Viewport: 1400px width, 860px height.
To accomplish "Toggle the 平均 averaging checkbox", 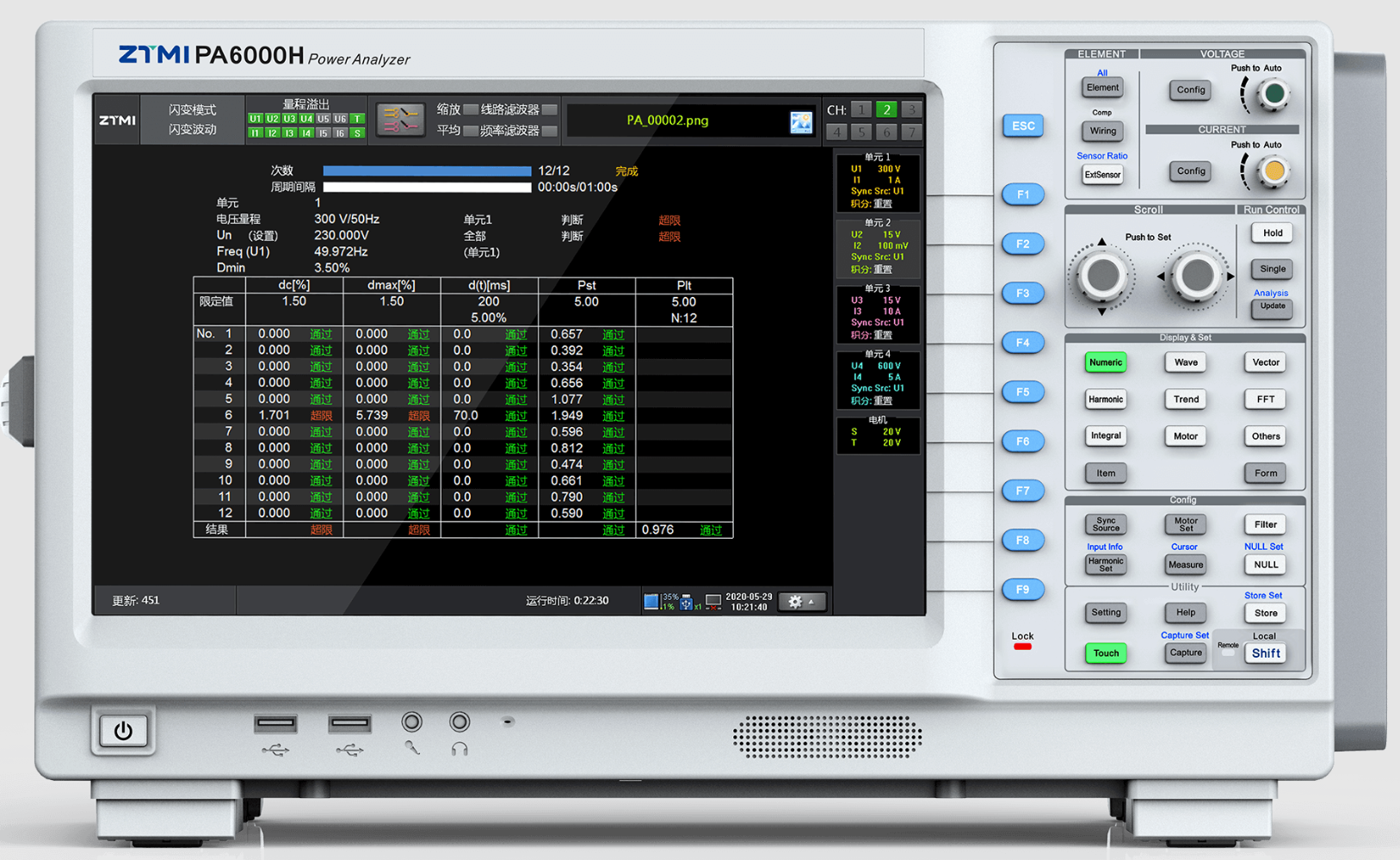I will click(x=471, y=131).
